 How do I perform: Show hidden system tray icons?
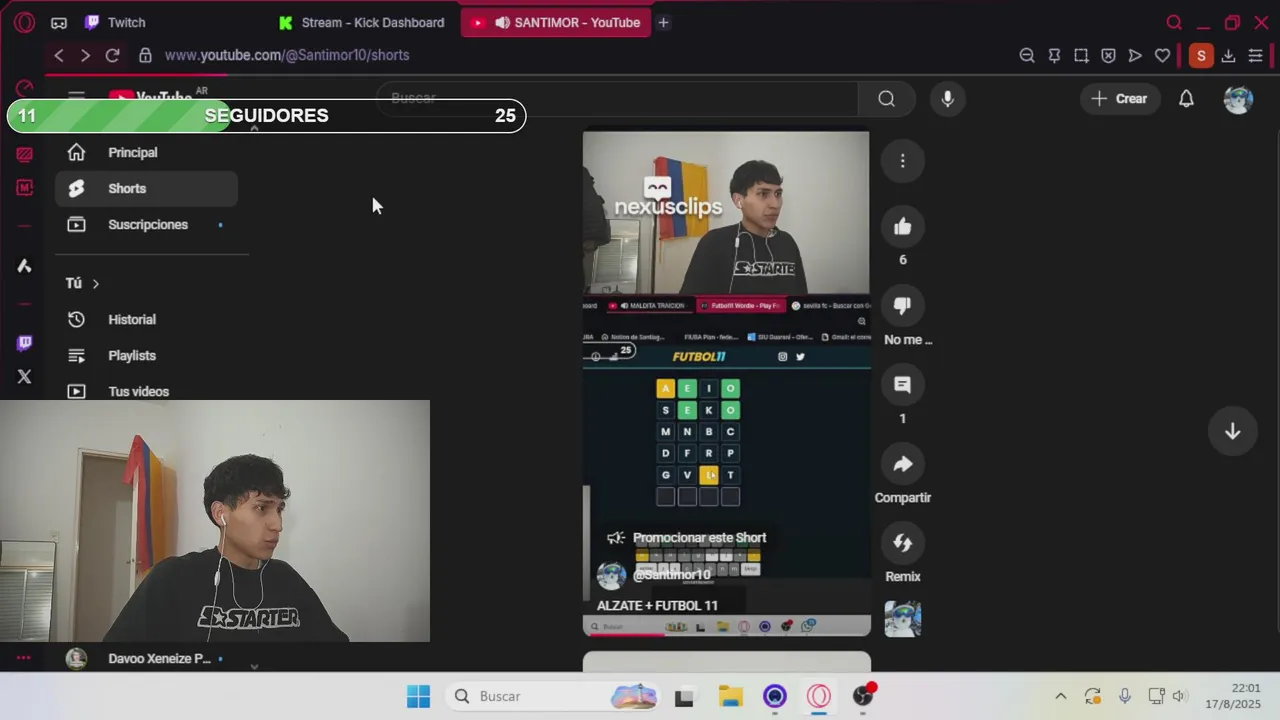coord(1061,696)
